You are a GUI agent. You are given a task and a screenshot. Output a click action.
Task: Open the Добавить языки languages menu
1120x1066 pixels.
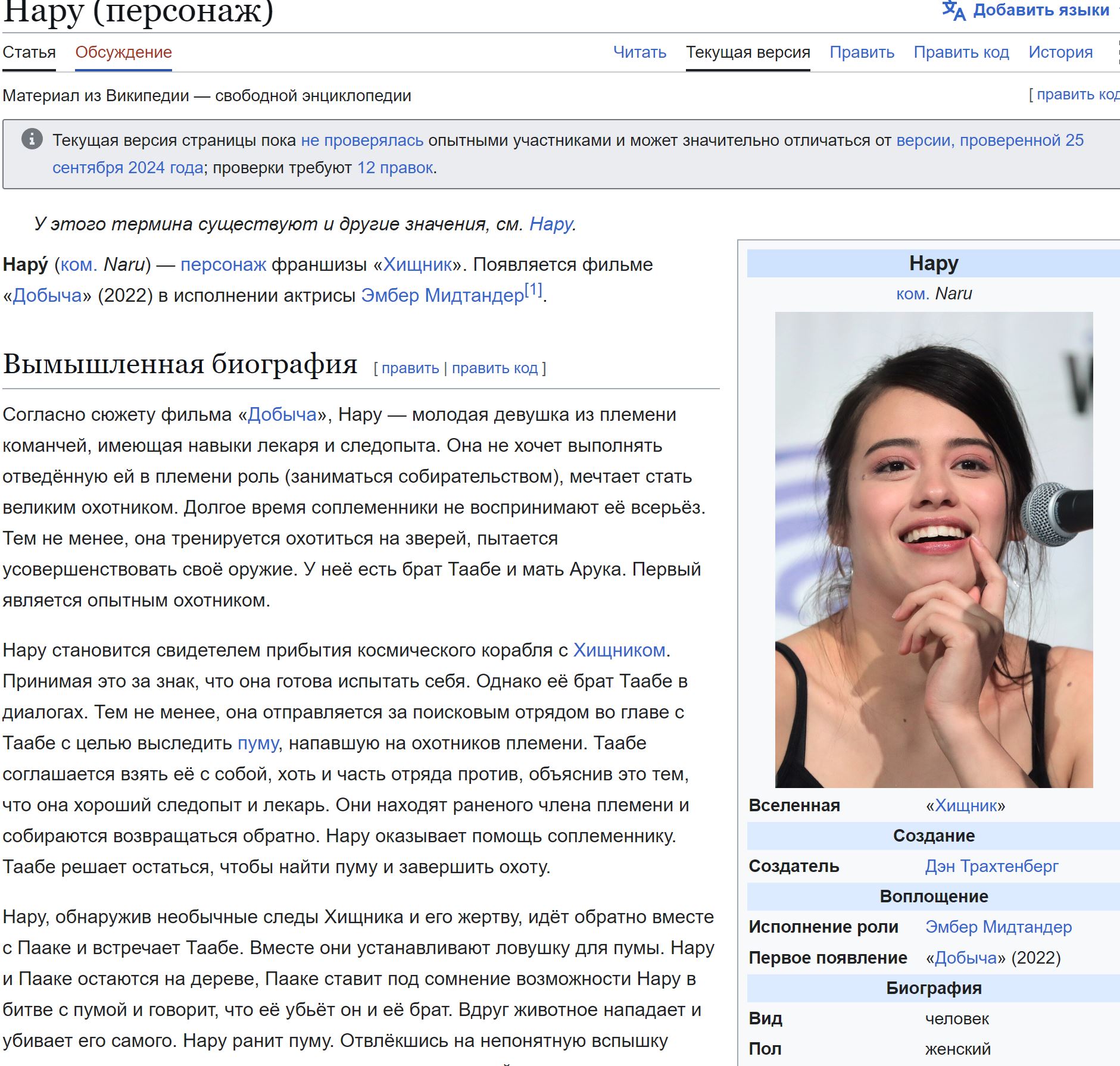tap(1041, 10)
